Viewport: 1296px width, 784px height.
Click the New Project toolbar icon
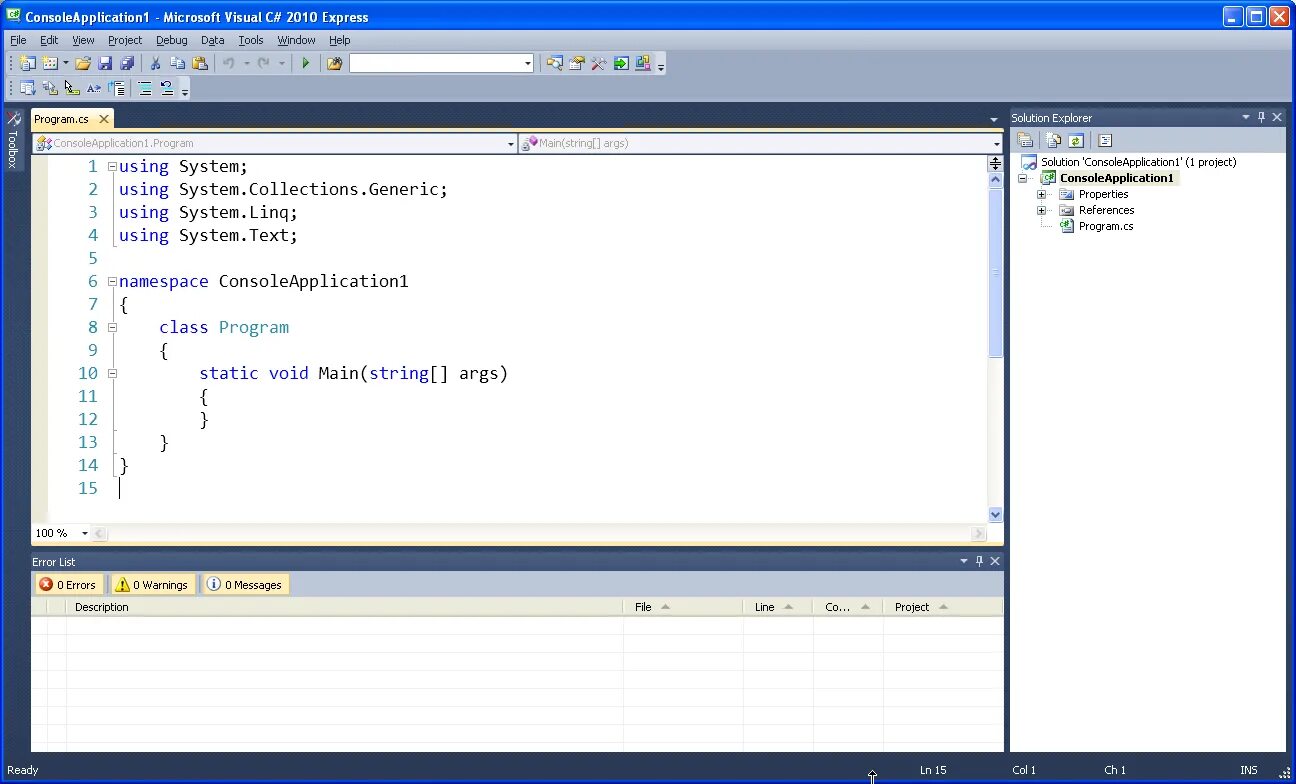pos(28,63)
